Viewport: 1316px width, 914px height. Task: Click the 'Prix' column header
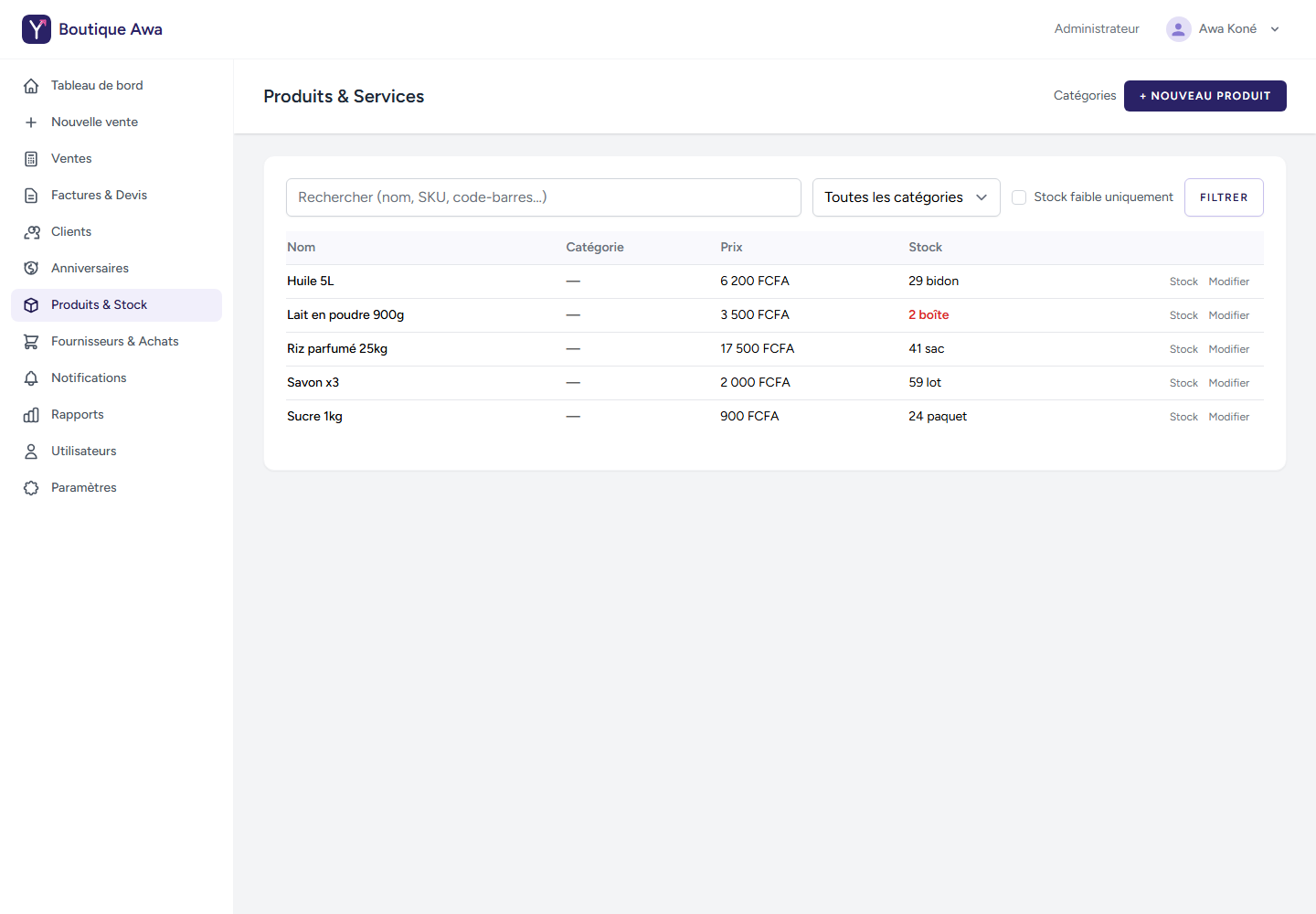click(731, 248)
